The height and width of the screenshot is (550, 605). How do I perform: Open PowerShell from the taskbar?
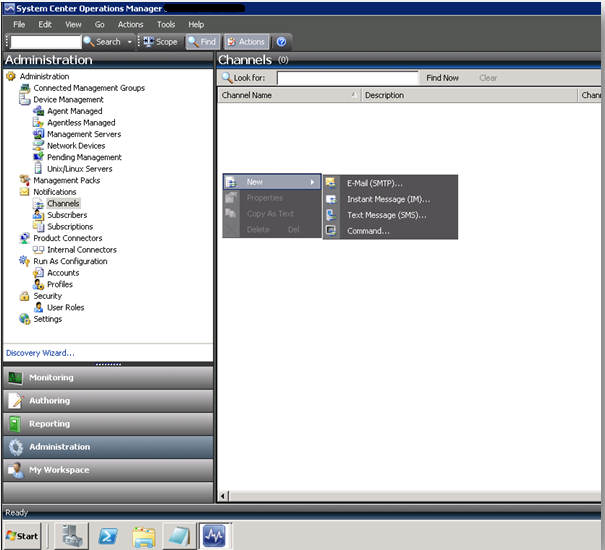(108, 536)
